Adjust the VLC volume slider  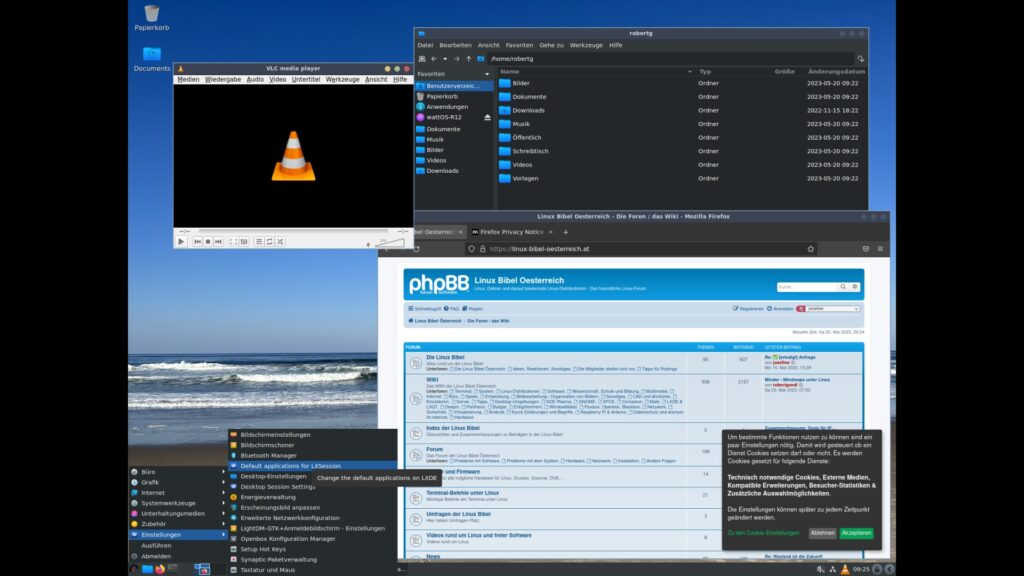tap(390, 242)
